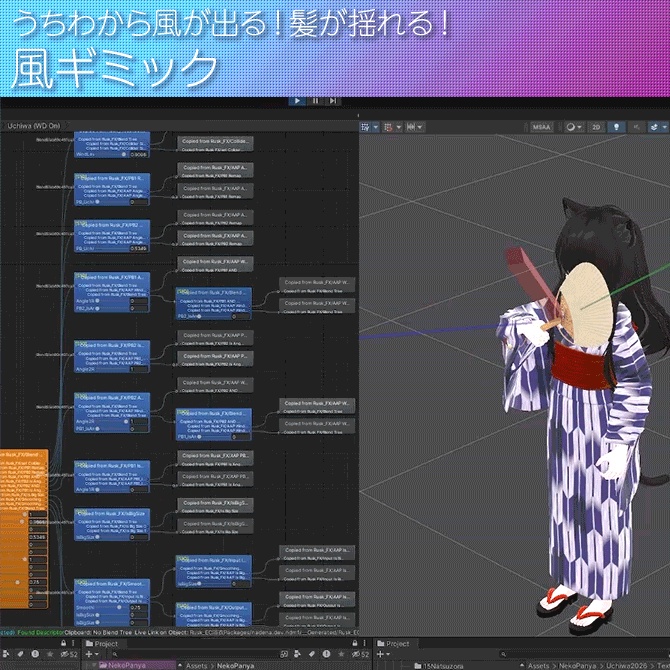Select the Rusk_FX/IsBigSize blend node title
670x670 pixels.
point(112,513)
